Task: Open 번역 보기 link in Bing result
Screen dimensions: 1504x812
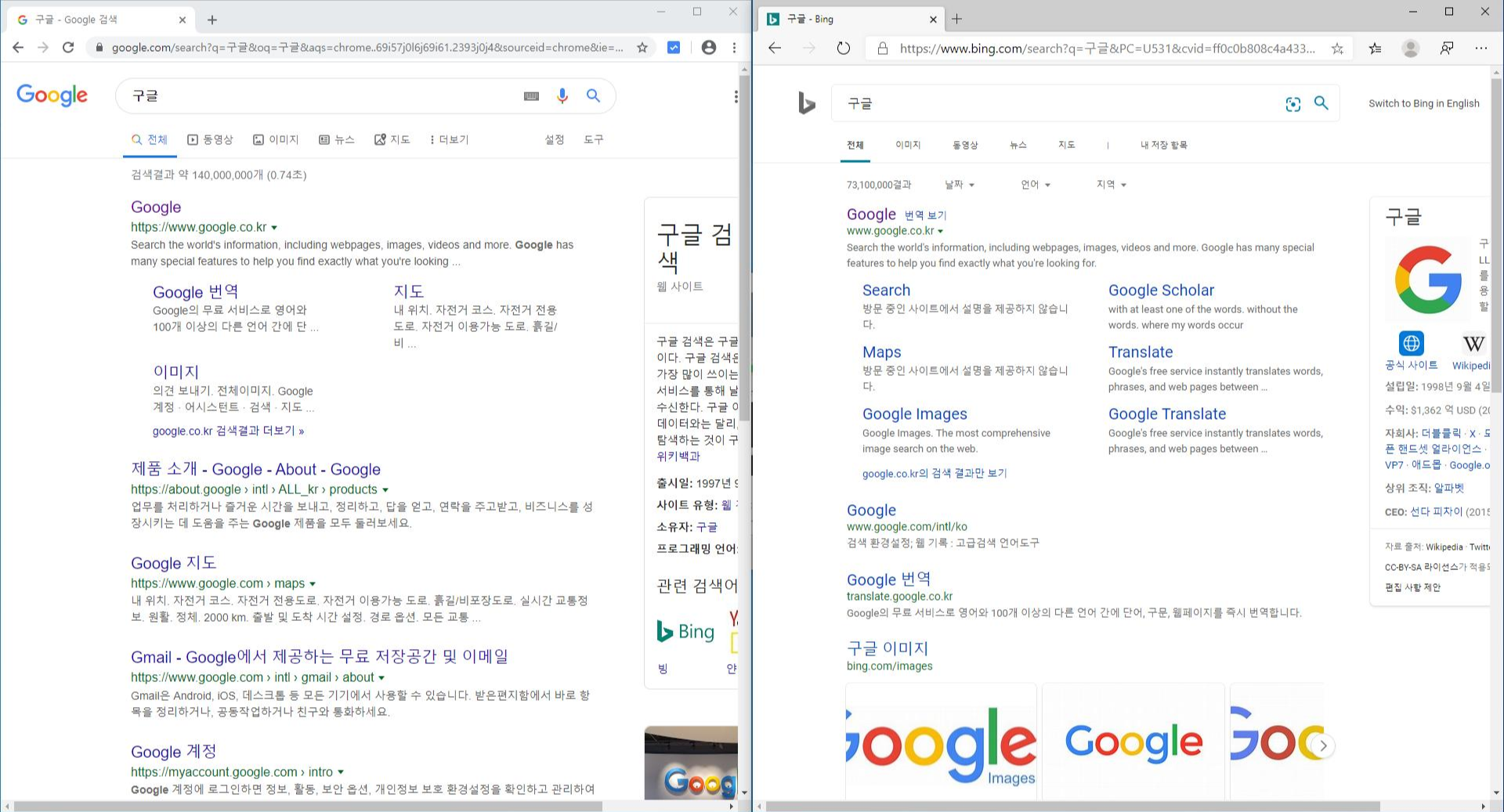Action: pyautogui.click(x=925, y=215)
